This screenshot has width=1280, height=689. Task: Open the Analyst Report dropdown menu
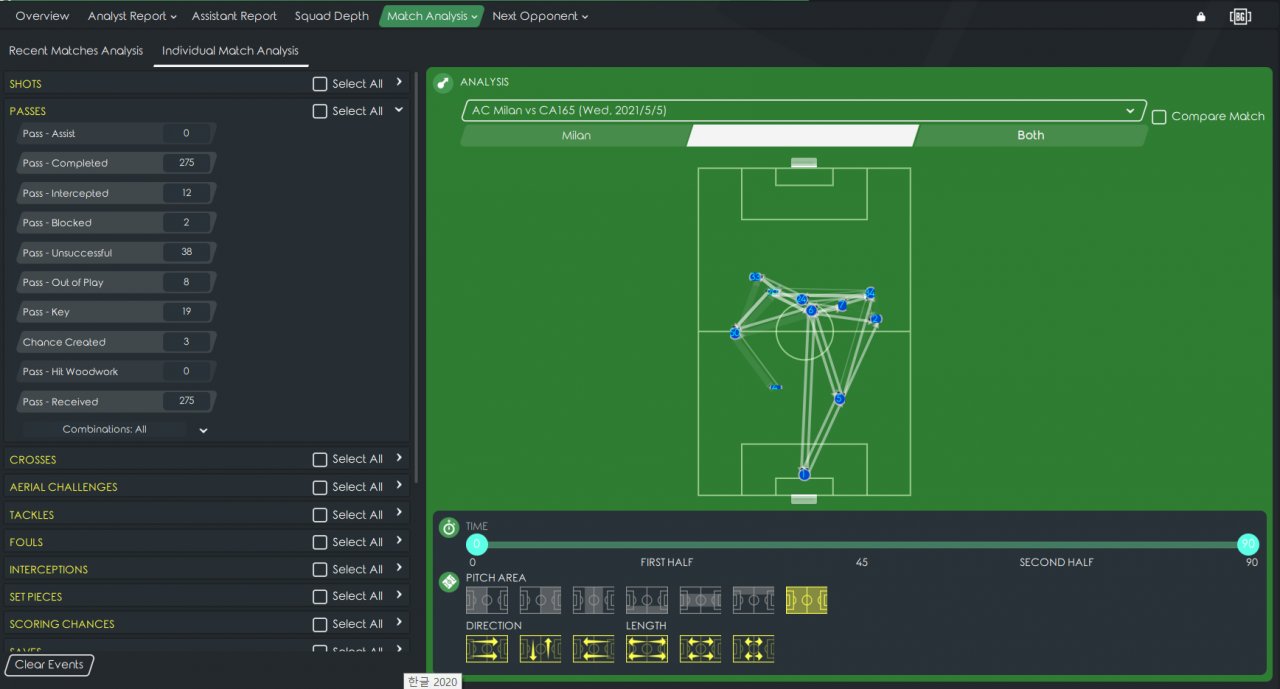(x=131, y=16)
